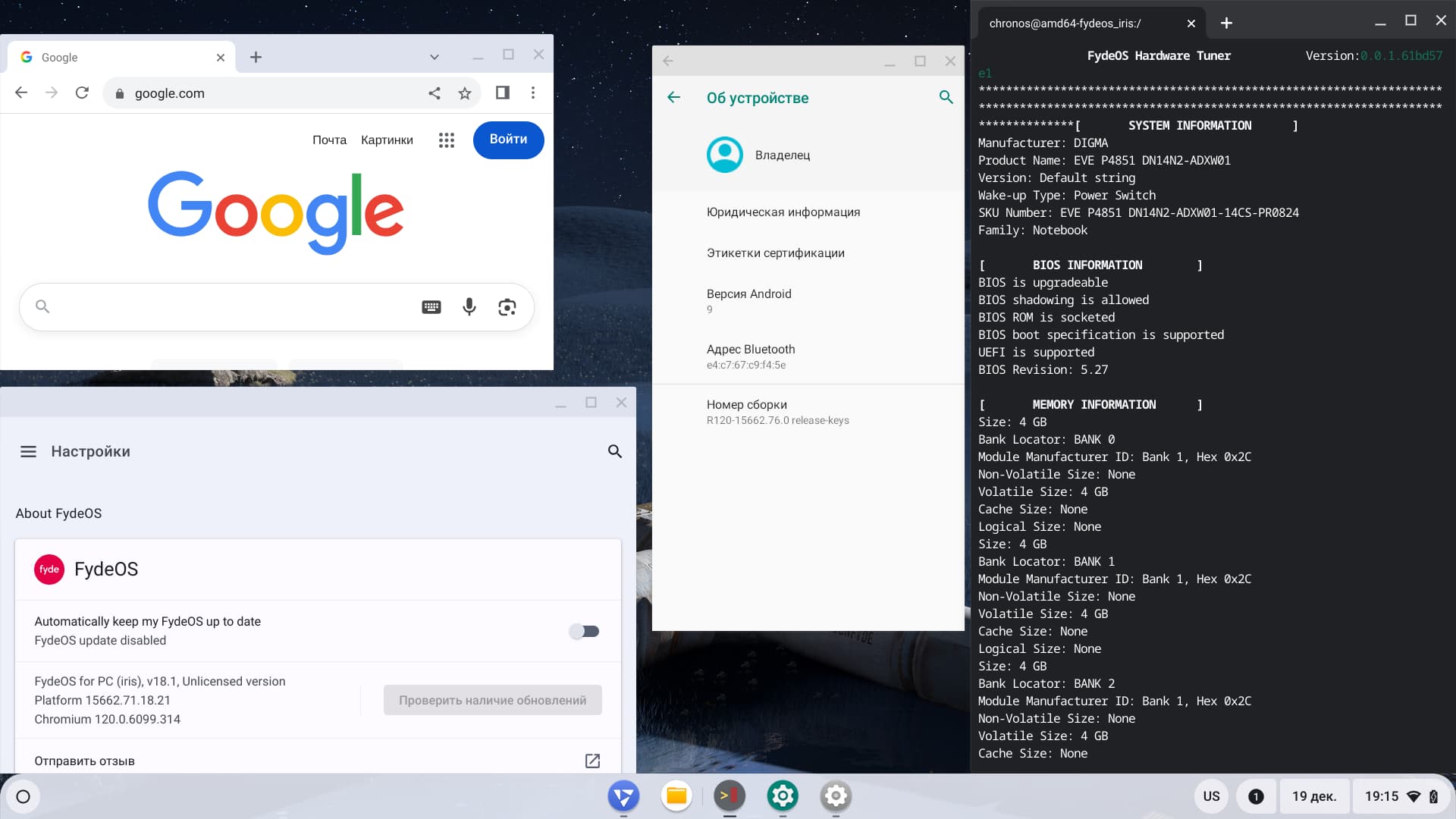The image size is (1456, 819).
Task: Click the Войти sign-in button
Action: 508,140
